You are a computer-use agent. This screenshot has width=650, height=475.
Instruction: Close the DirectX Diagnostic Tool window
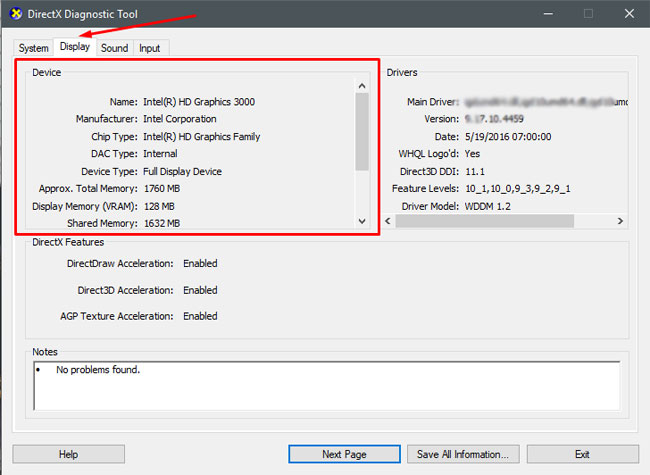tap(629, 14)
